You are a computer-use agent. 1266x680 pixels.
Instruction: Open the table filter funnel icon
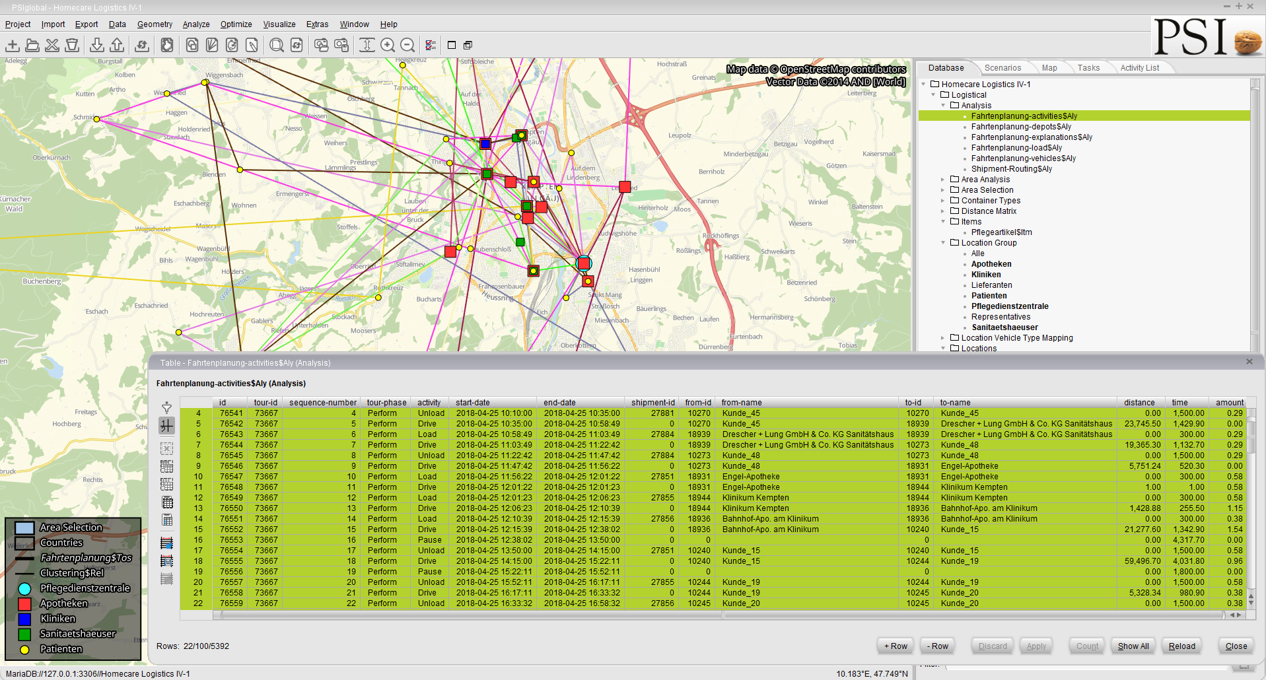pos(167,407)
